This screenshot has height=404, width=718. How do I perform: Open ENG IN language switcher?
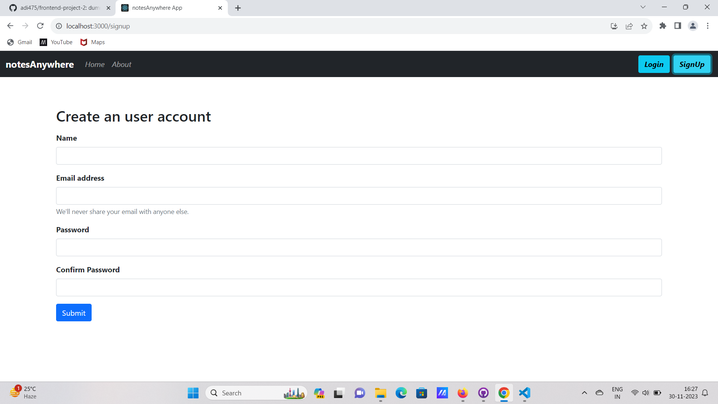click(617, 393)
